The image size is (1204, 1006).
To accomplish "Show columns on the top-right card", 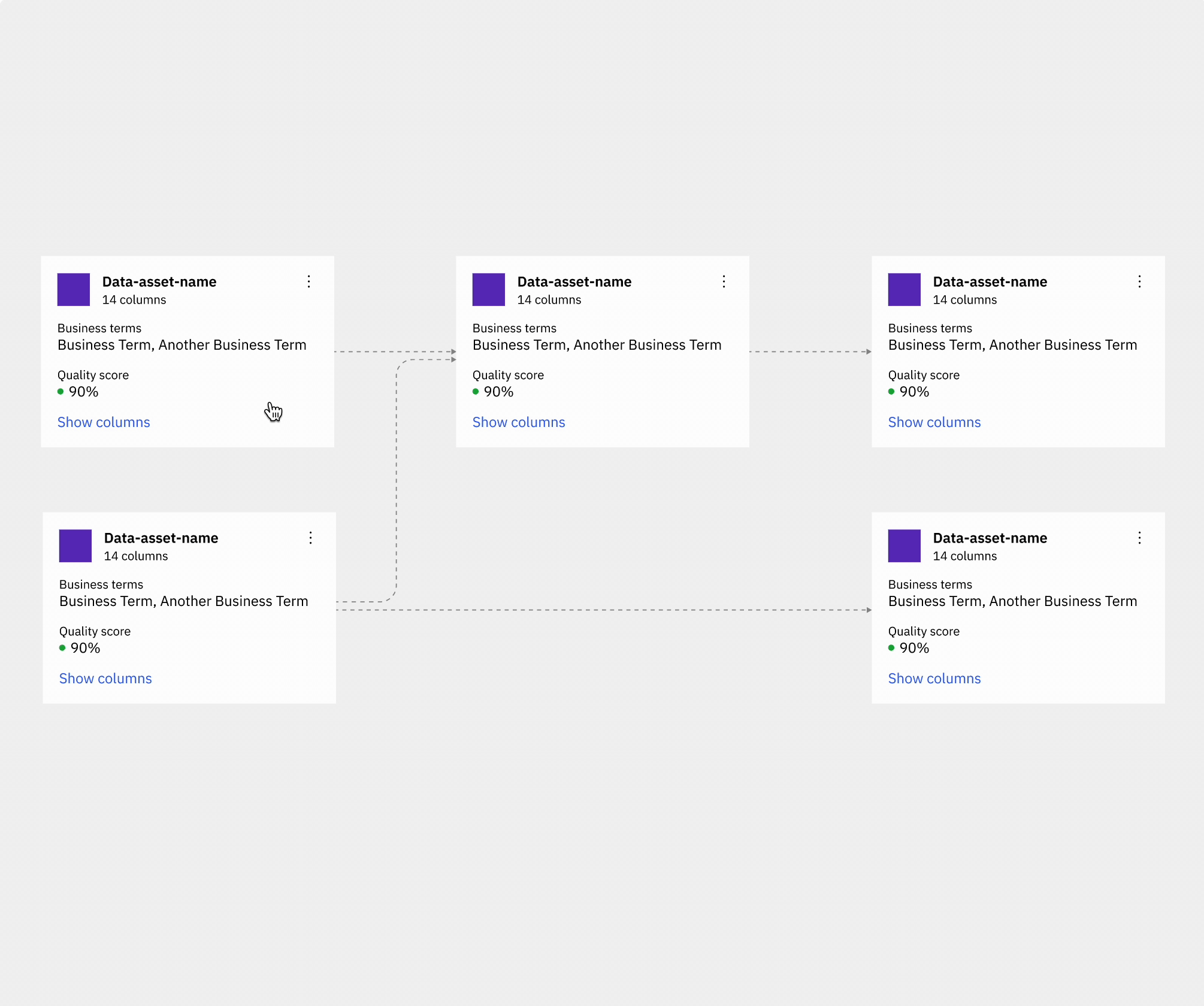I will [x=934, y=422].
